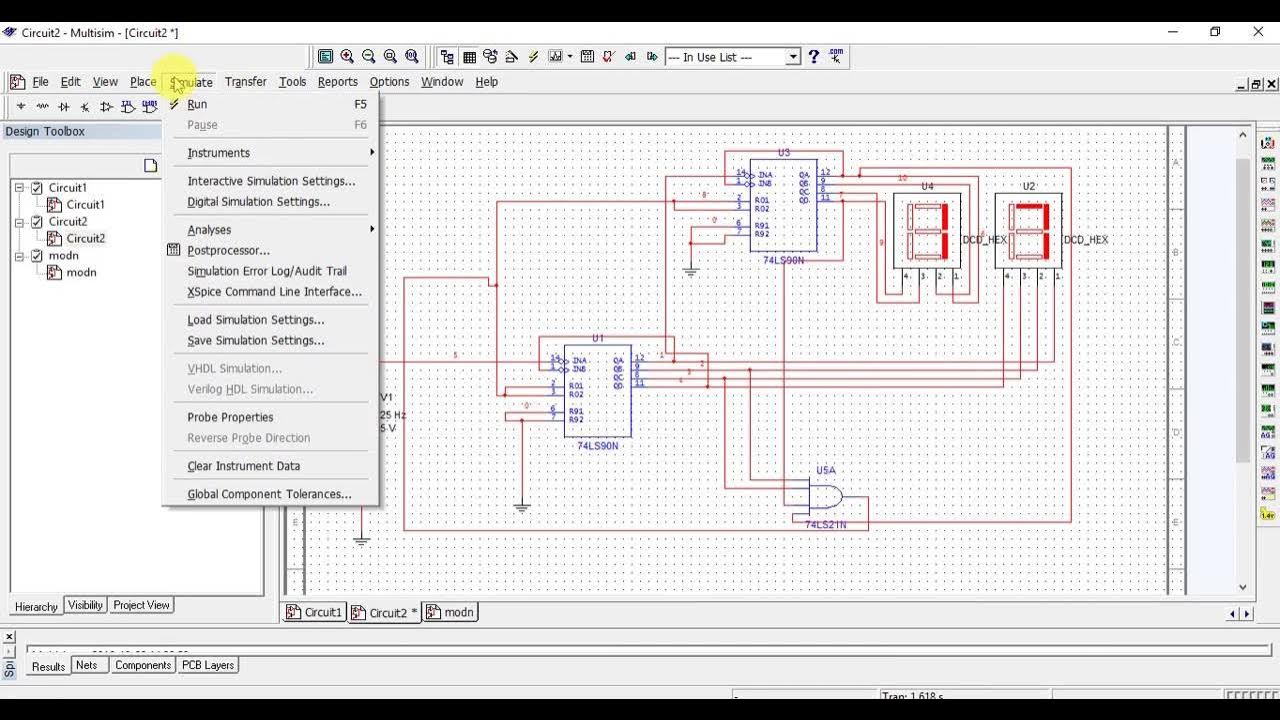This screenshot has width=1280, height=720.
Task: Open the Postprocessor menu entry
Action: pyautogui.click(x=271, y=251)
